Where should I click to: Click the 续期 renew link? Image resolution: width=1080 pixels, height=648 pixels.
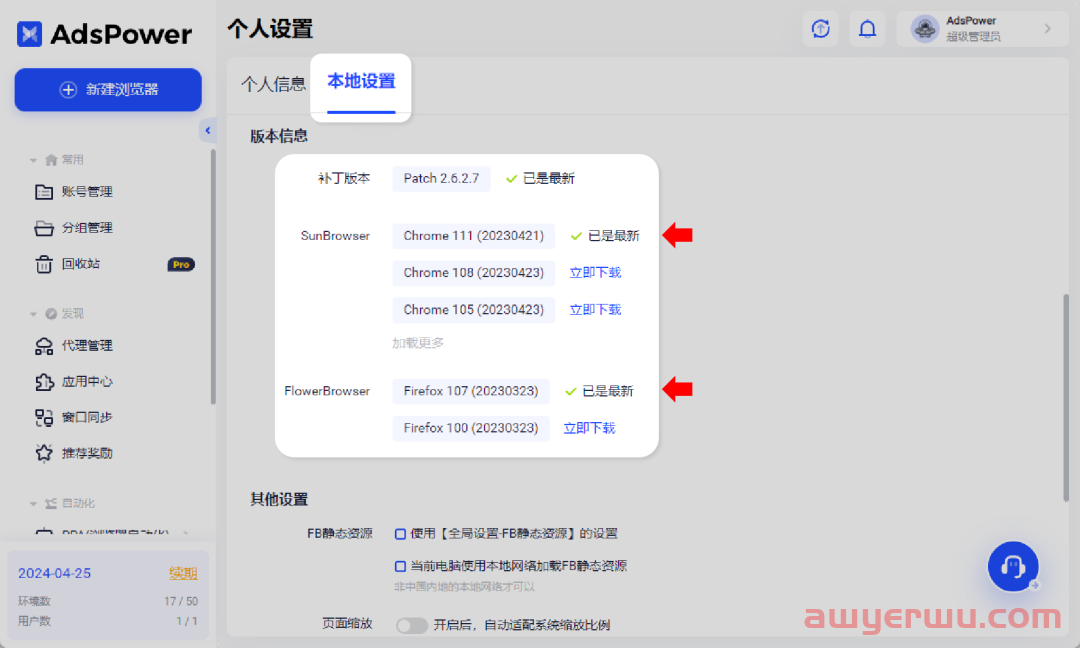coord(183,573)
